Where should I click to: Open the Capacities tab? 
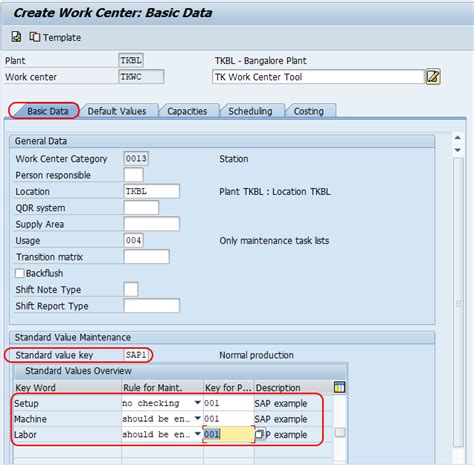point(187,111)
